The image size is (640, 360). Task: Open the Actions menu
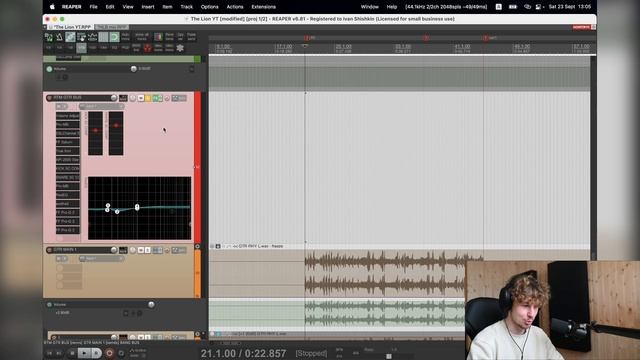(x=235, y=7)
